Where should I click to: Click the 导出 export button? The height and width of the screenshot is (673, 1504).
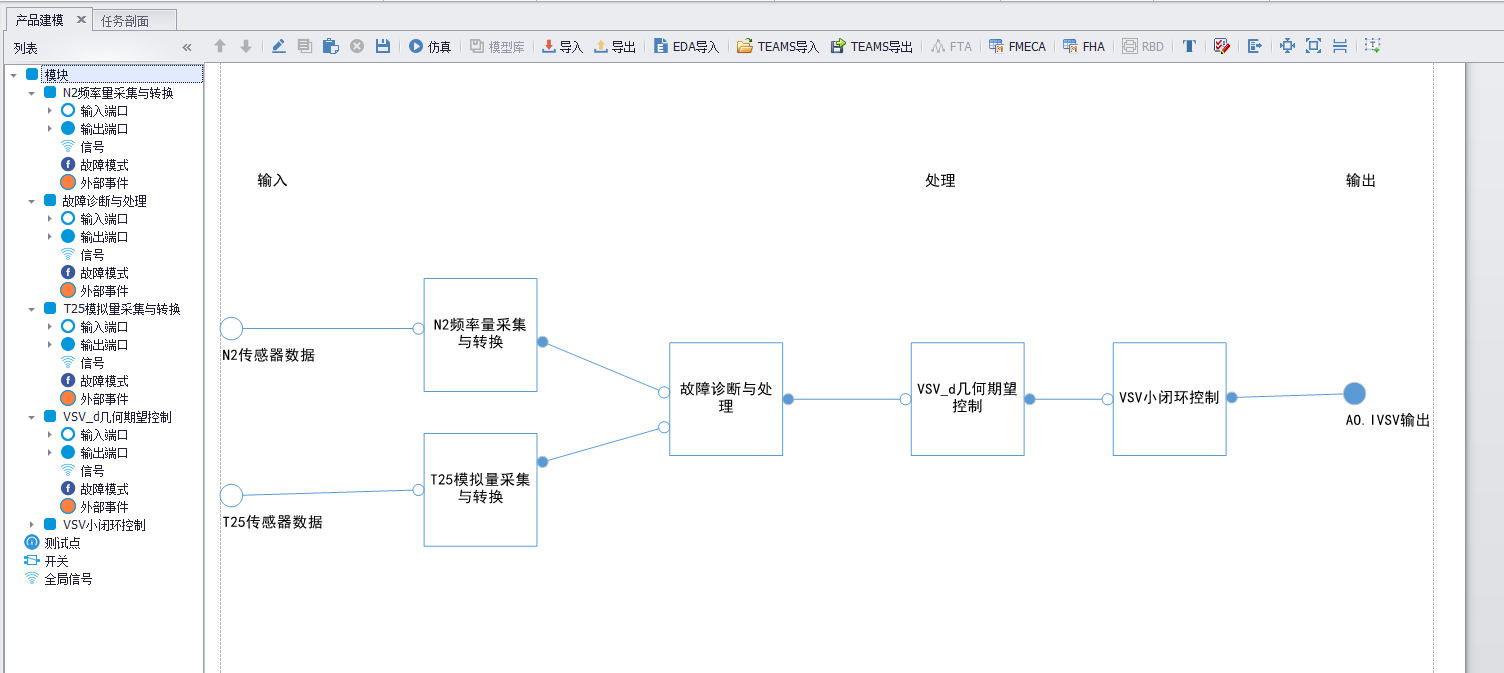coord(615,46)
